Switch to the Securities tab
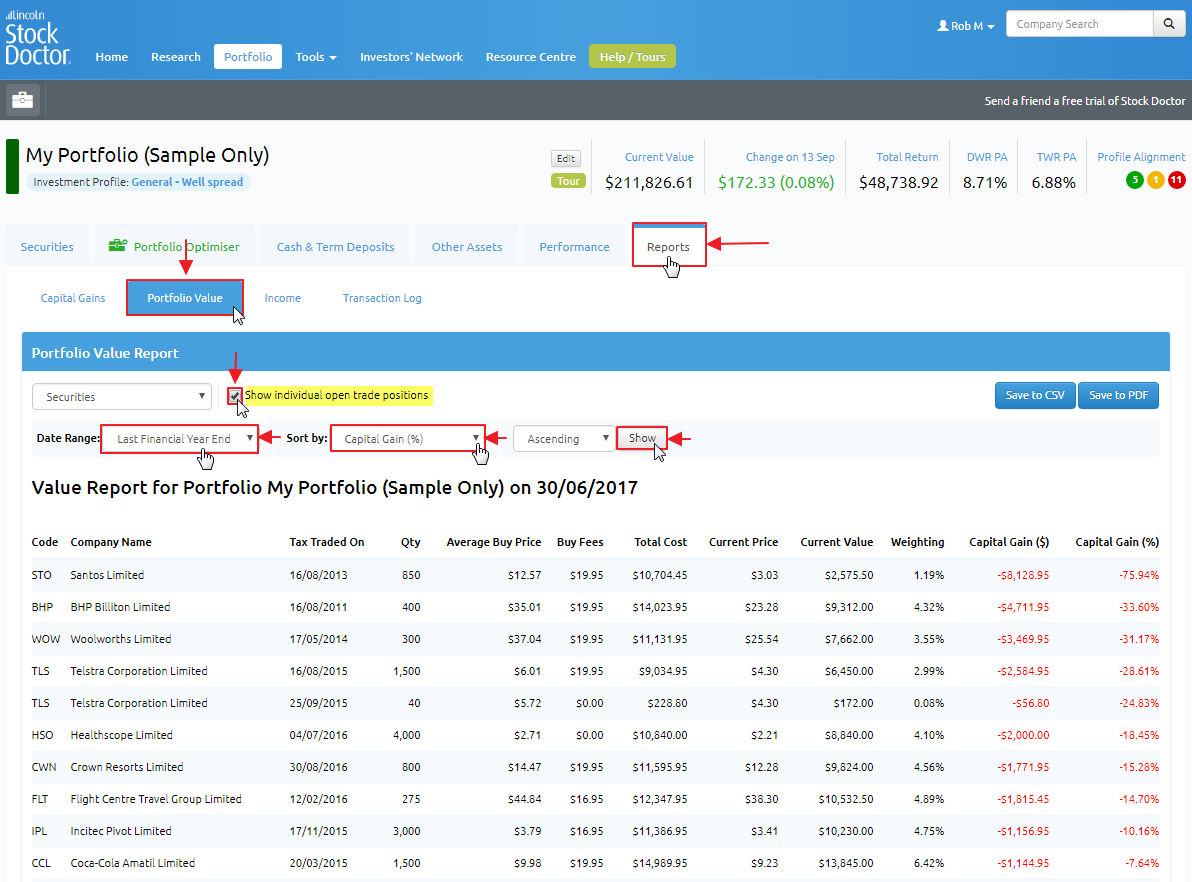Viewport: 1192px width, 882px height. click(x=47, y=247)
